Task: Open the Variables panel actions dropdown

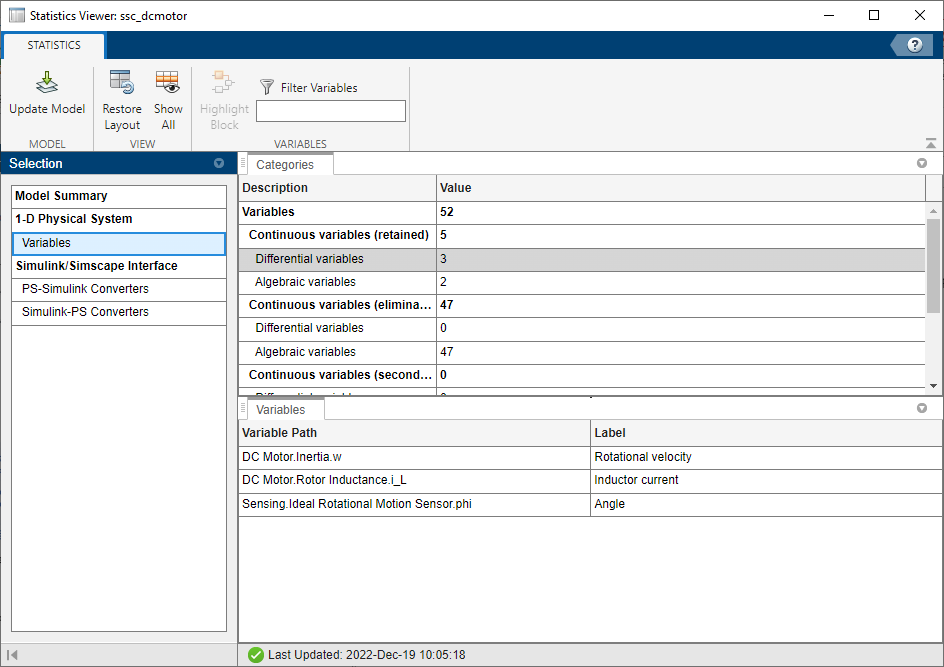Action: click(922, 408)
